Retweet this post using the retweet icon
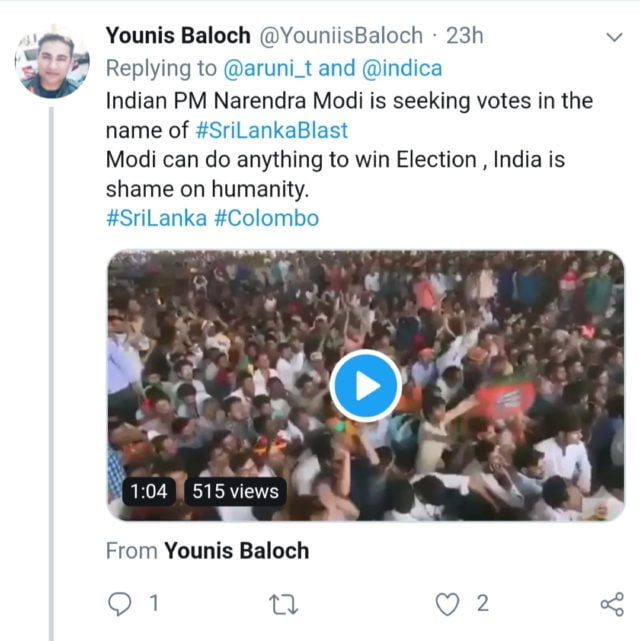640x641 pixels. 285,603
